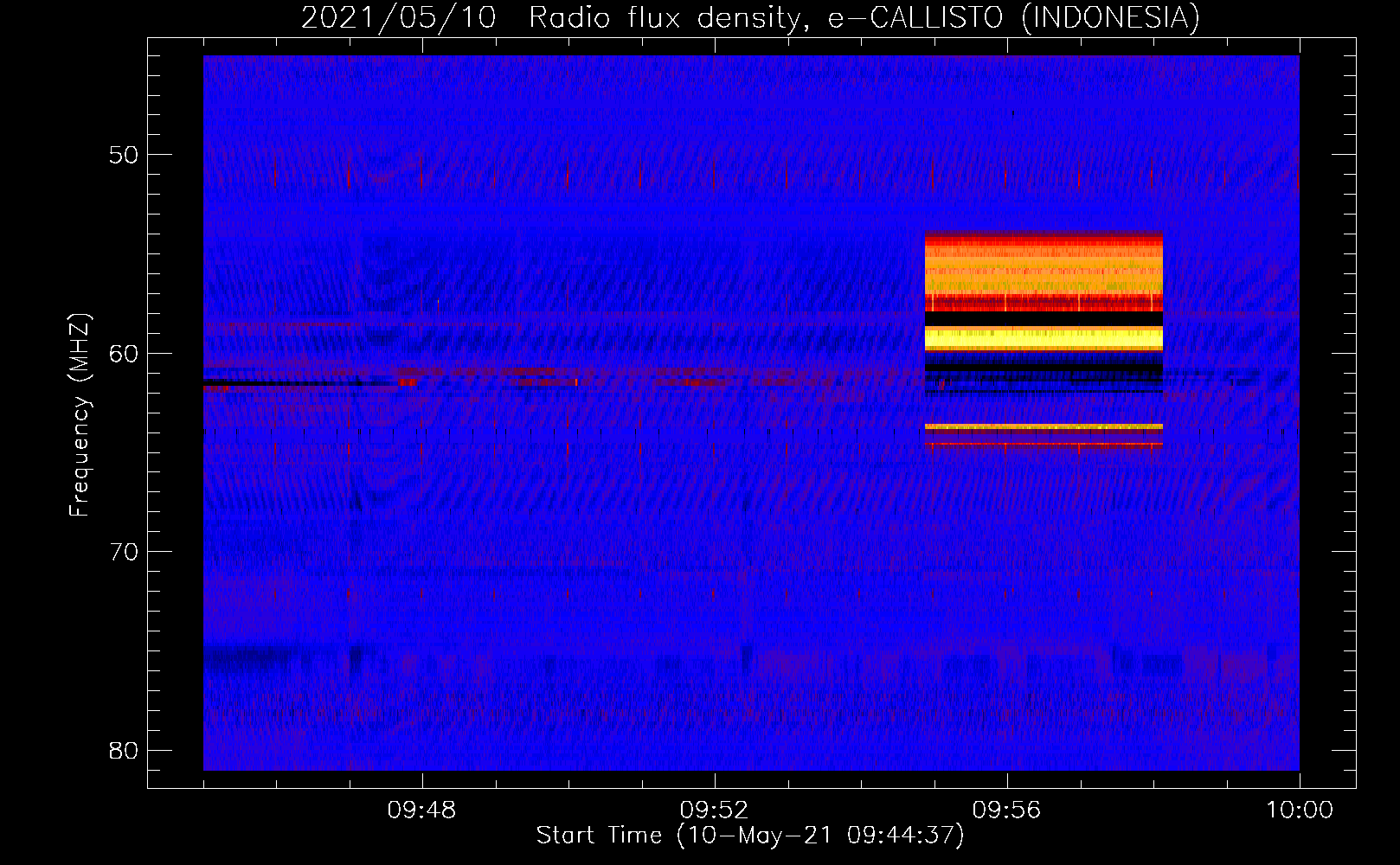
Task: Click the 70 MHz frequency tick label
Action: 124,551
